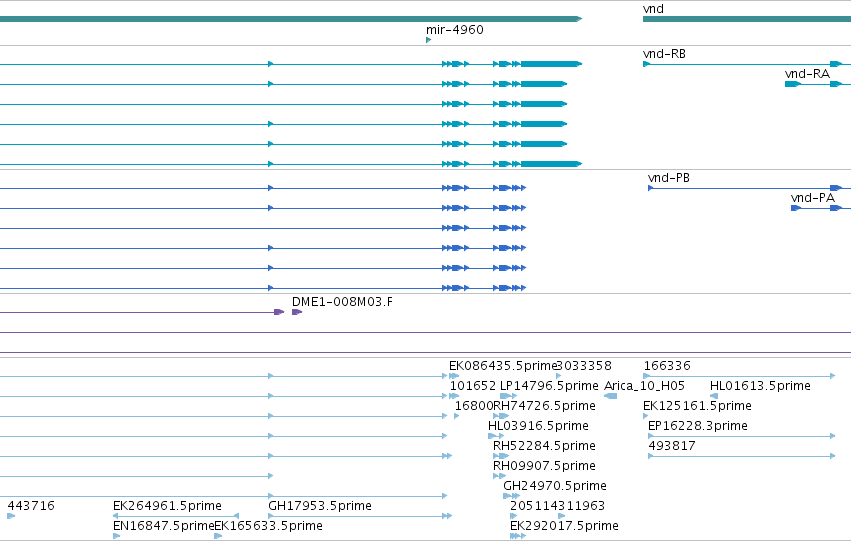The height and width of the screenshot is (541, 851).
Task: Click EST EK165633.5prime label
Action: 268,526
